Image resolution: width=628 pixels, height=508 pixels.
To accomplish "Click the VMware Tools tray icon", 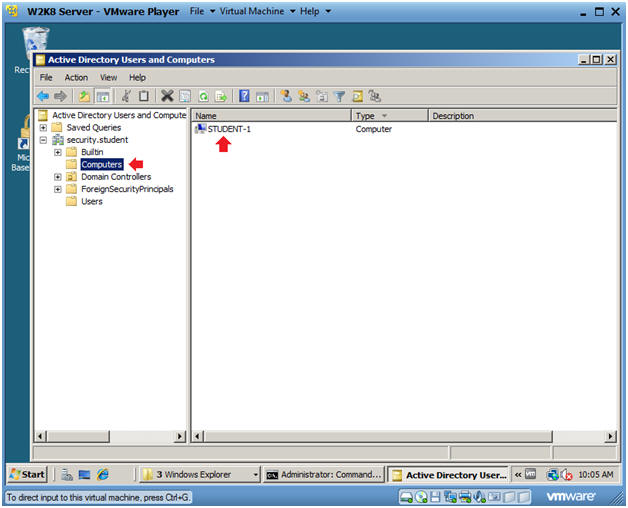I will tap(530, 474).
